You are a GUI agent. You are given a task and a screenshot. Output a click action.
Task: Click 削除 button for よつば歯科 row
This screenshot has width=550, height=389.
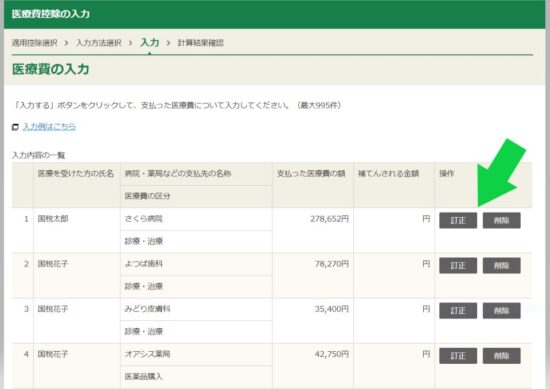[x=501, y=266]
